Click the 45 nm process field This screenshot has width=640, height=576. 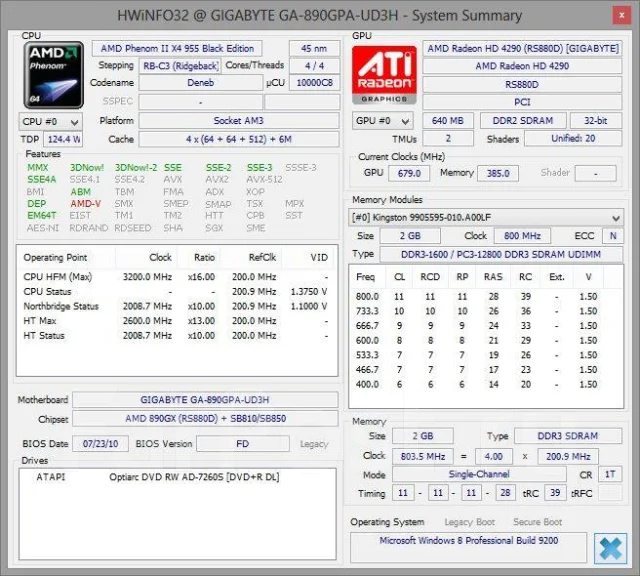pos(314,49)
